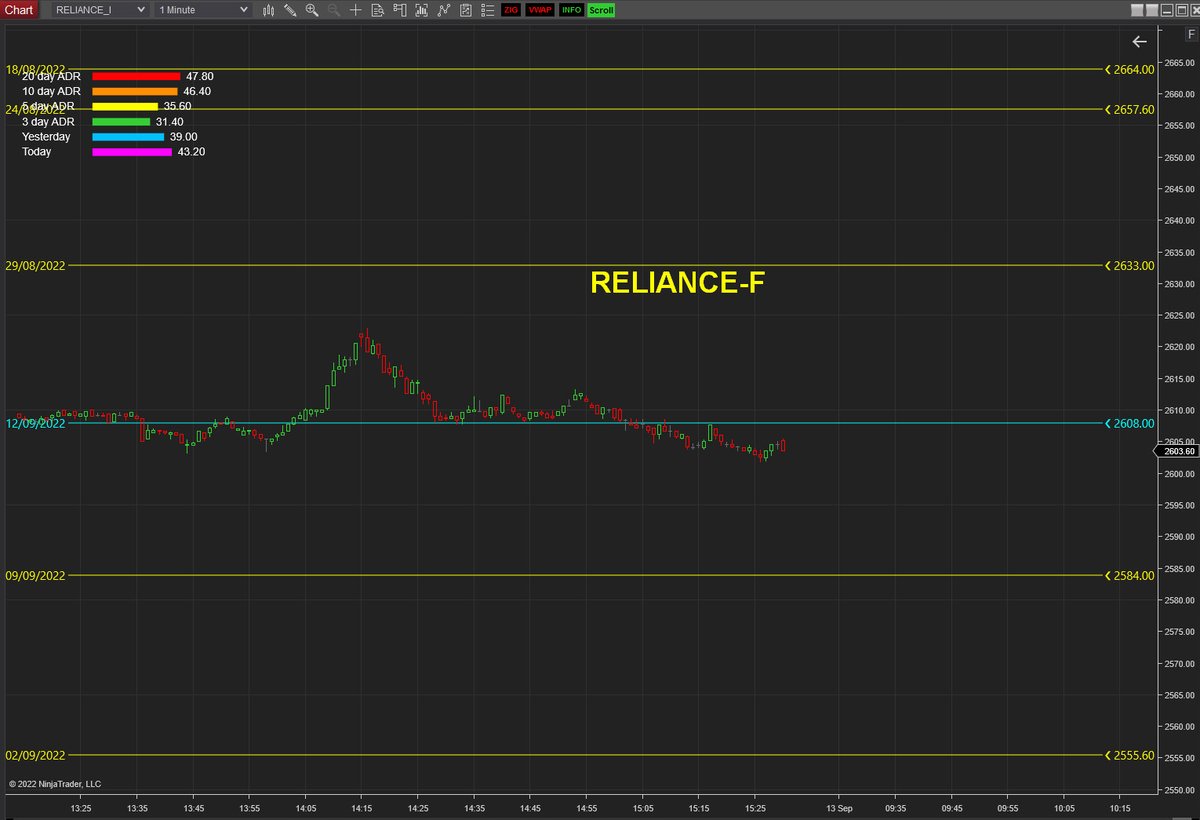Screen dimensions: 1200x820
Task: Click the 2022 NinjaTrader, LLC copyright text
Action: pos(55,784)
